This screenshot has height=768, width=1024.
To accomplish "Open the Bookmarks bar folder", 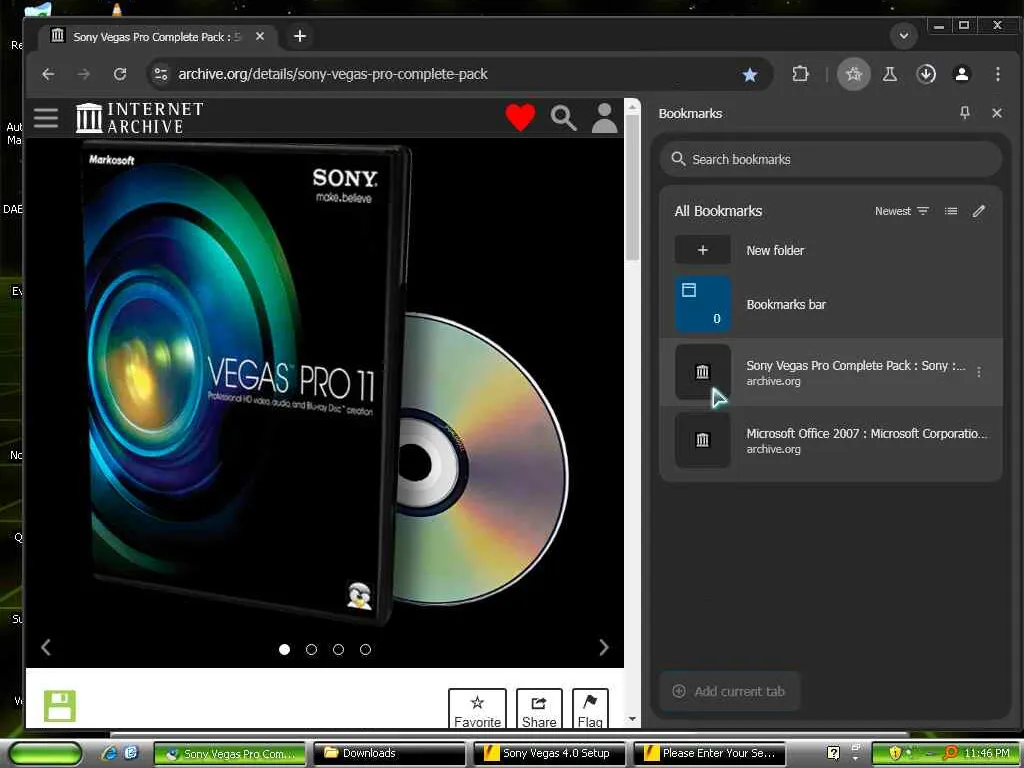I will 831,304.
